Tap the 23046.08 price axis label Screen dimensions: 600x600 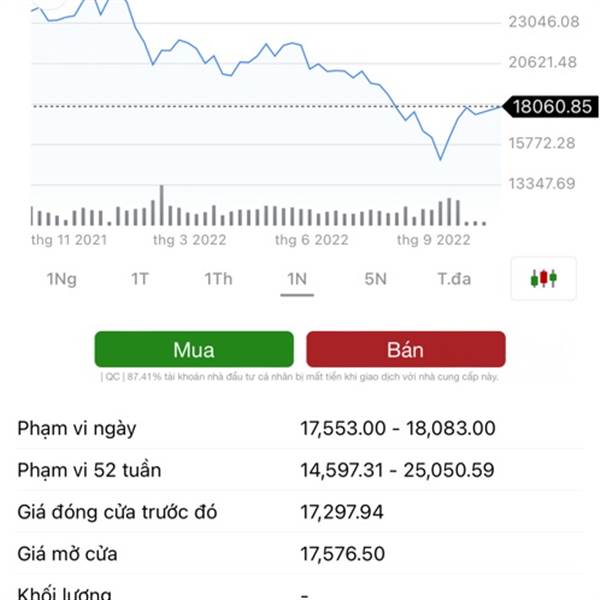pyautogui.click(x=544, y=22)
